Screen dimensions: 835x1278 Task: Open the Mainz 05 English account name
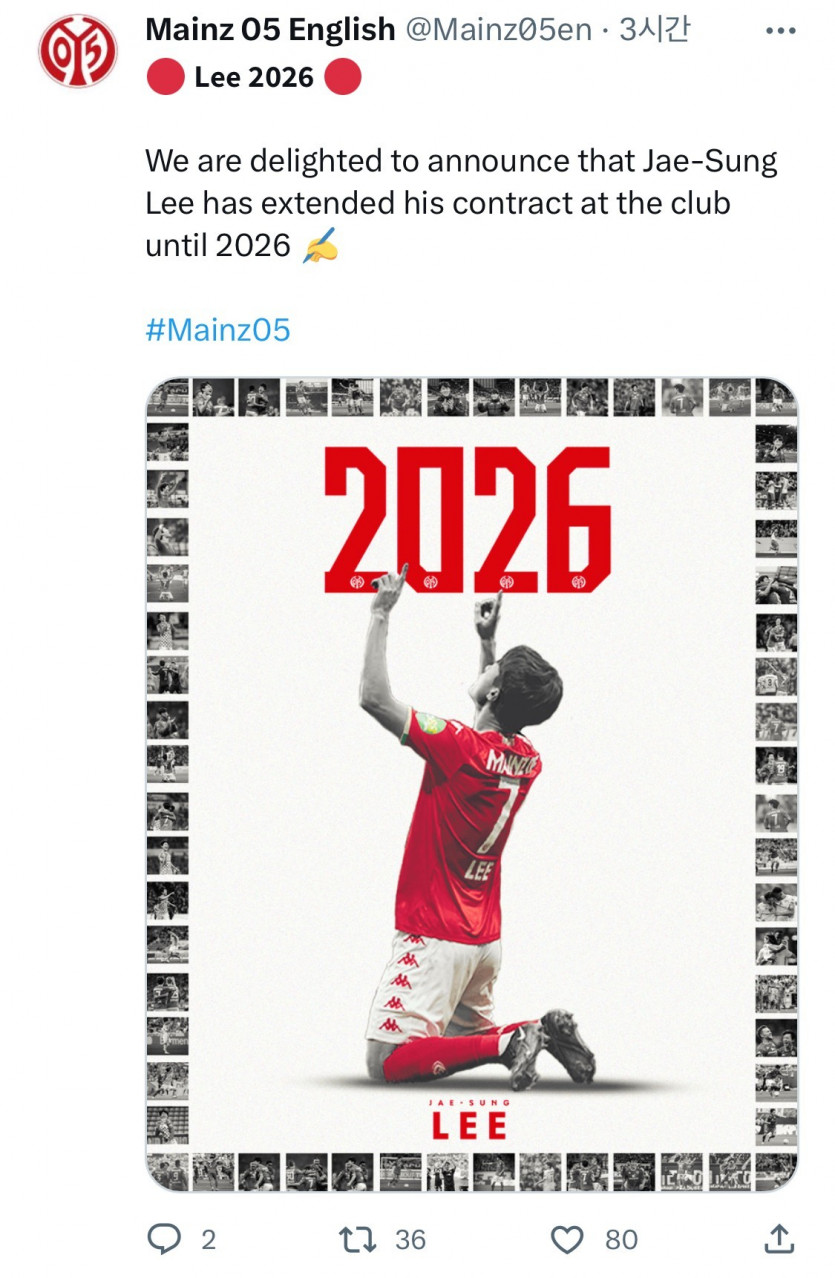[x=270, y=30]
